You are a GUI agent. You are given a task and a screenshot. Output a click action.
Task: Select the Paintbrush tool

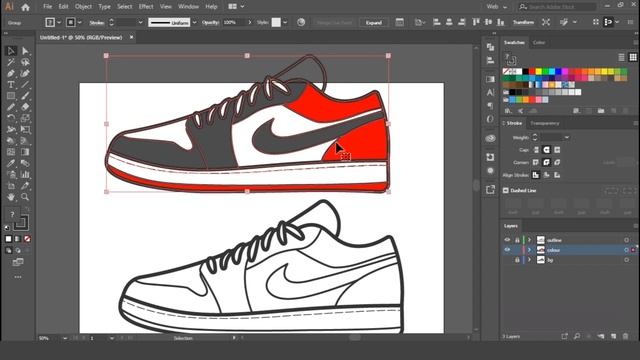25,96
